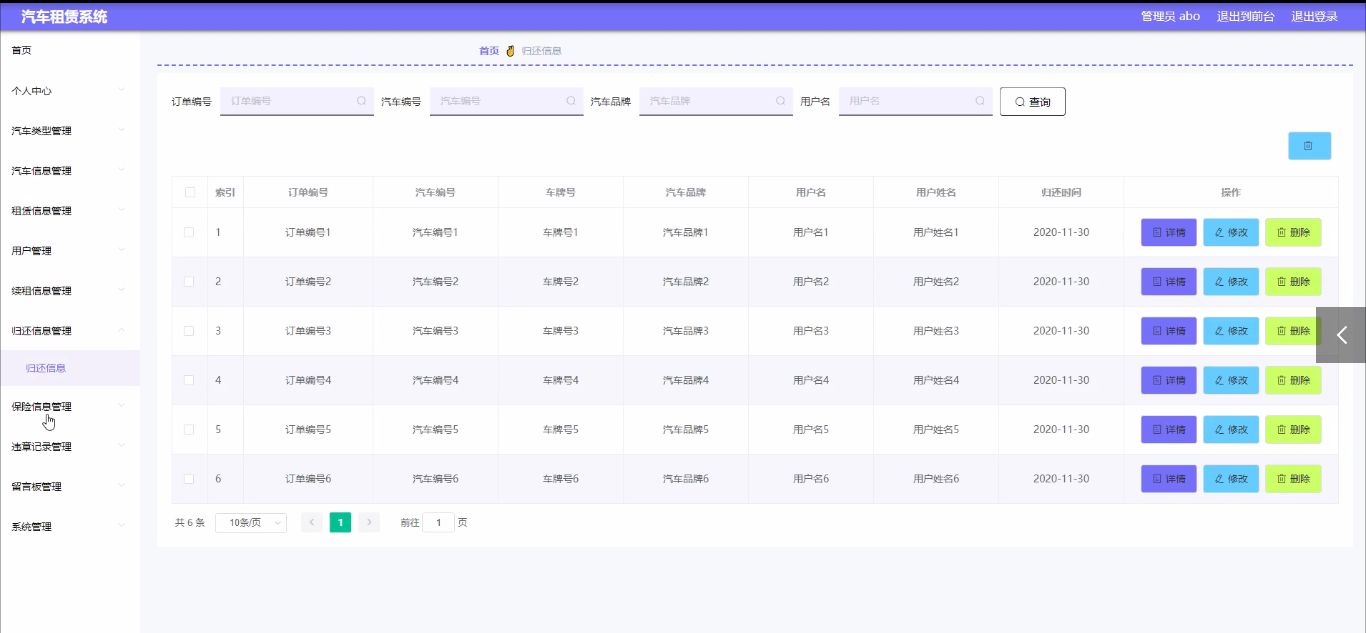
Task: Click the green page 1 pagination button
Action: coord(340,522)
